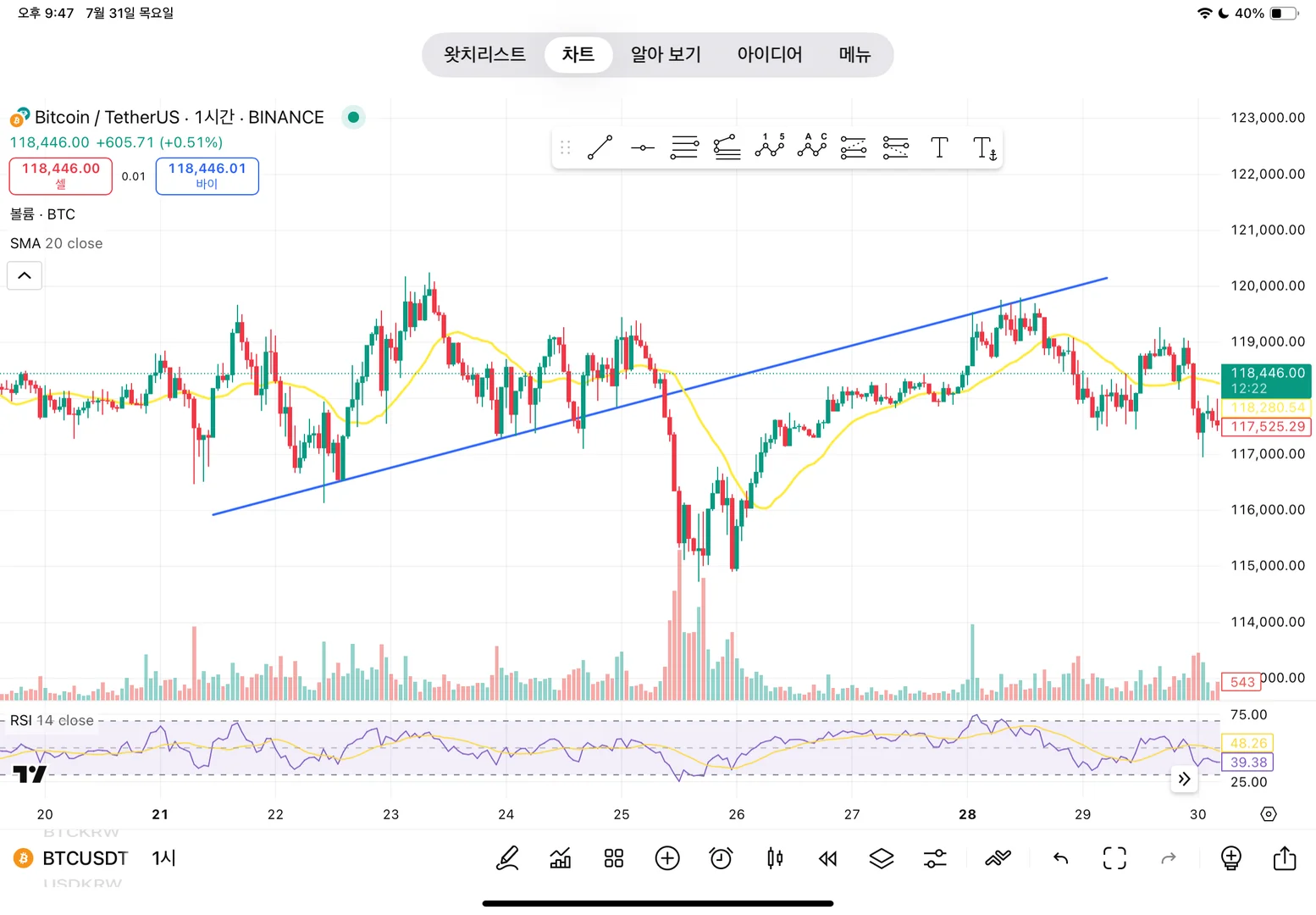Tap the zigzag lines icon in bottom toolbar
Screen dimensions: 1316x915
(x=998, y=858)
